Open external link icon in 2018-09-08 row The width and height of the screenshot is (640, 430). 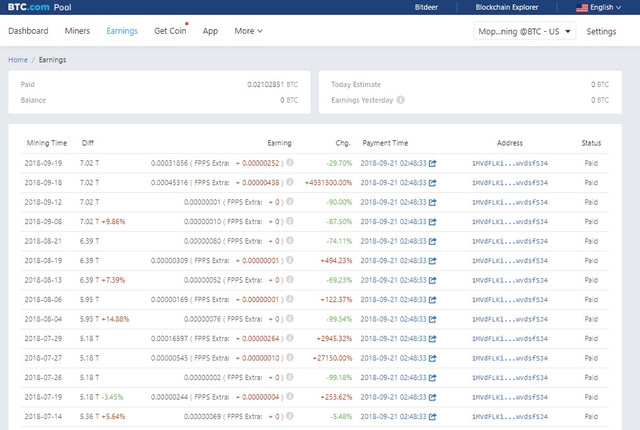tap(433, 222)
